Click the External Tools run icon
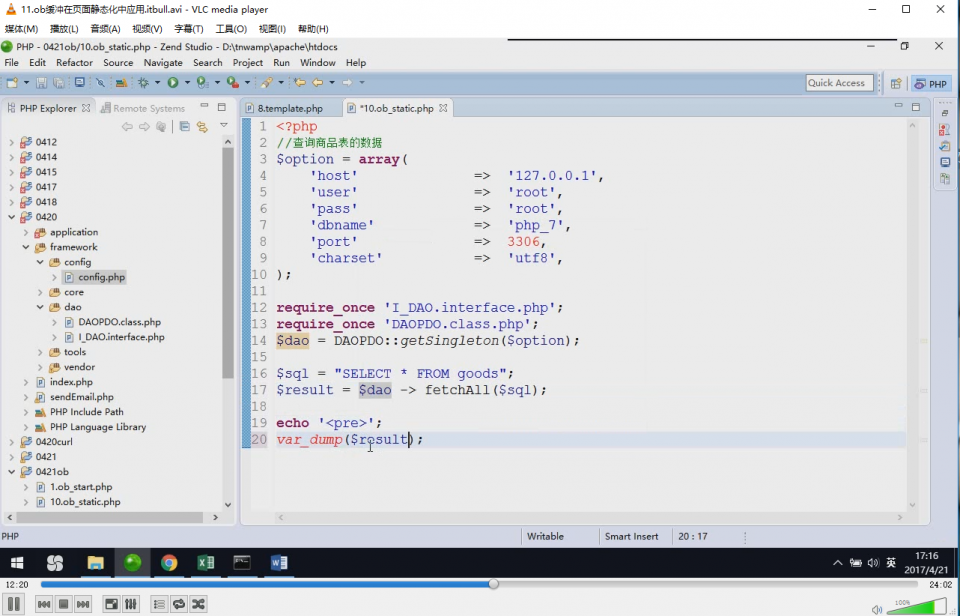 click(x=233, y=83)
